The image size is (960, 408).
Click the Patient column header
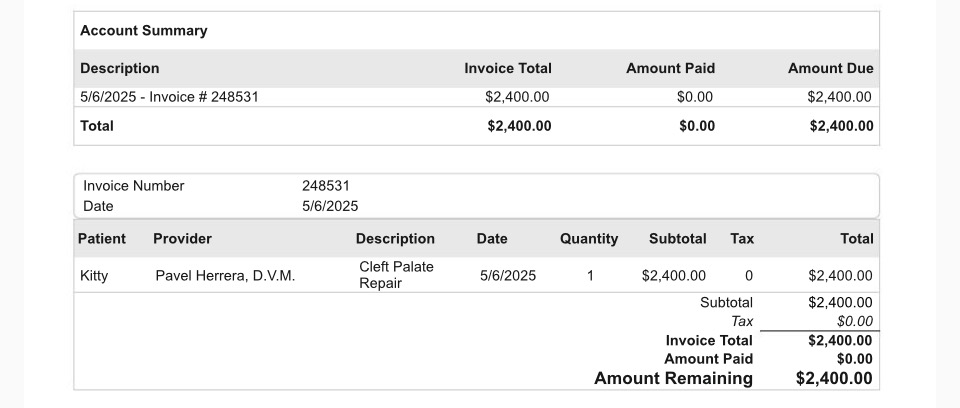pyautogui.click(x=102, y=239)
